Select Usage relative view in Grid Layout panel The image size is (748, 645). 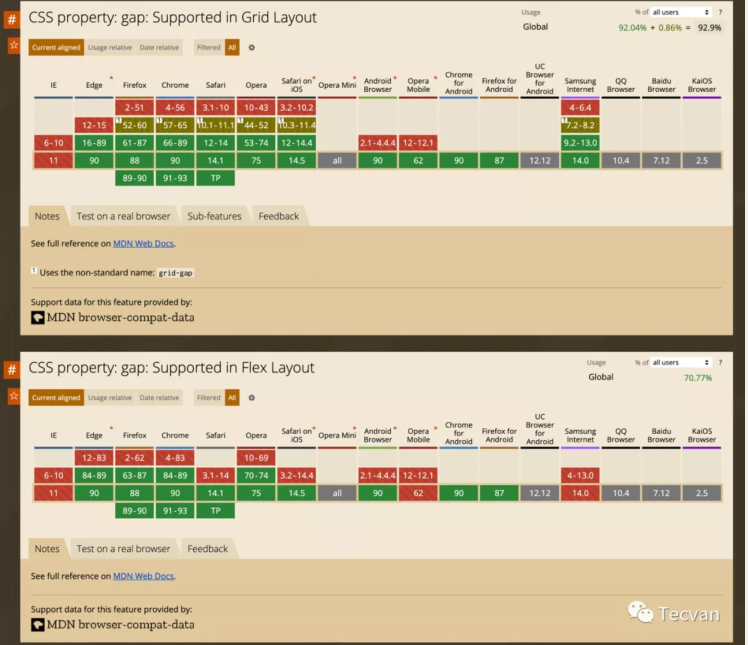[110, 47]
